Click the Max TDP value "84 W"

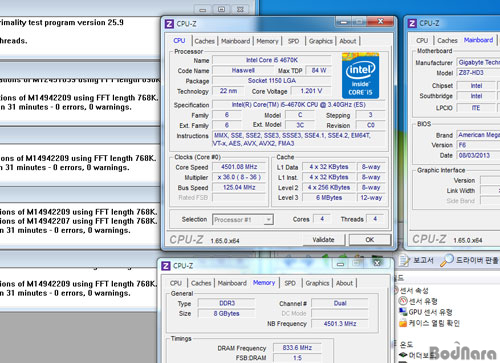coord(319,70)
